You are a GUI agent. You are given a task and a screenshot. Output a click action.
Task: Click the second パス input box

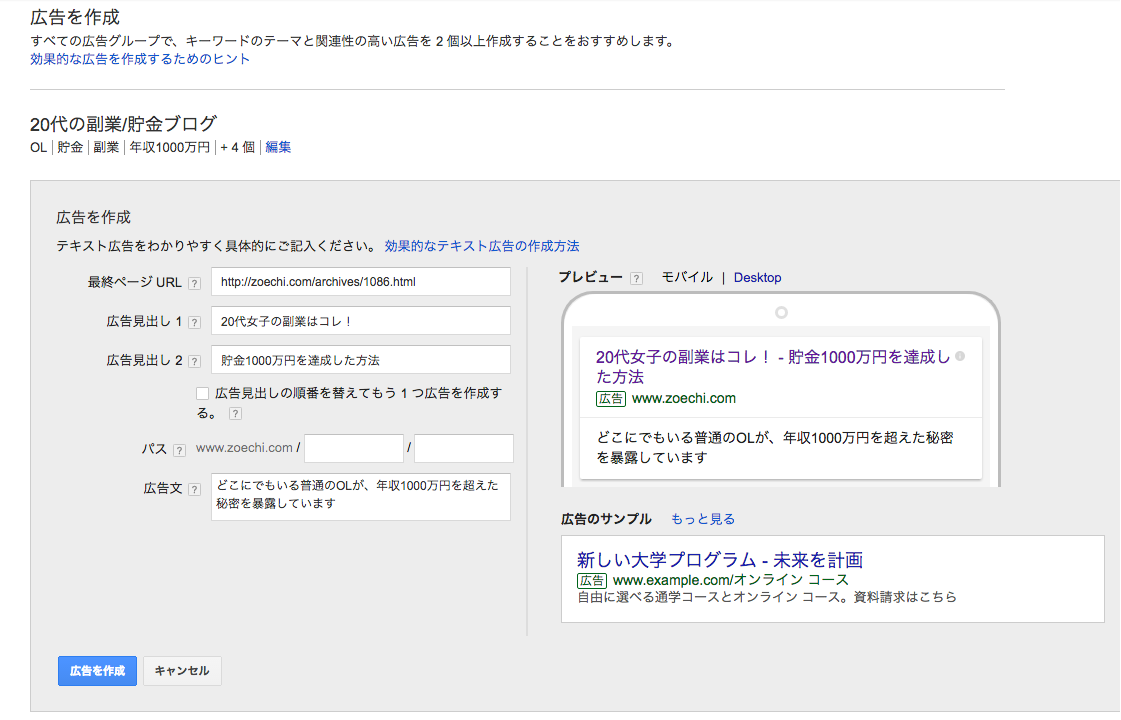pos(463,448)
